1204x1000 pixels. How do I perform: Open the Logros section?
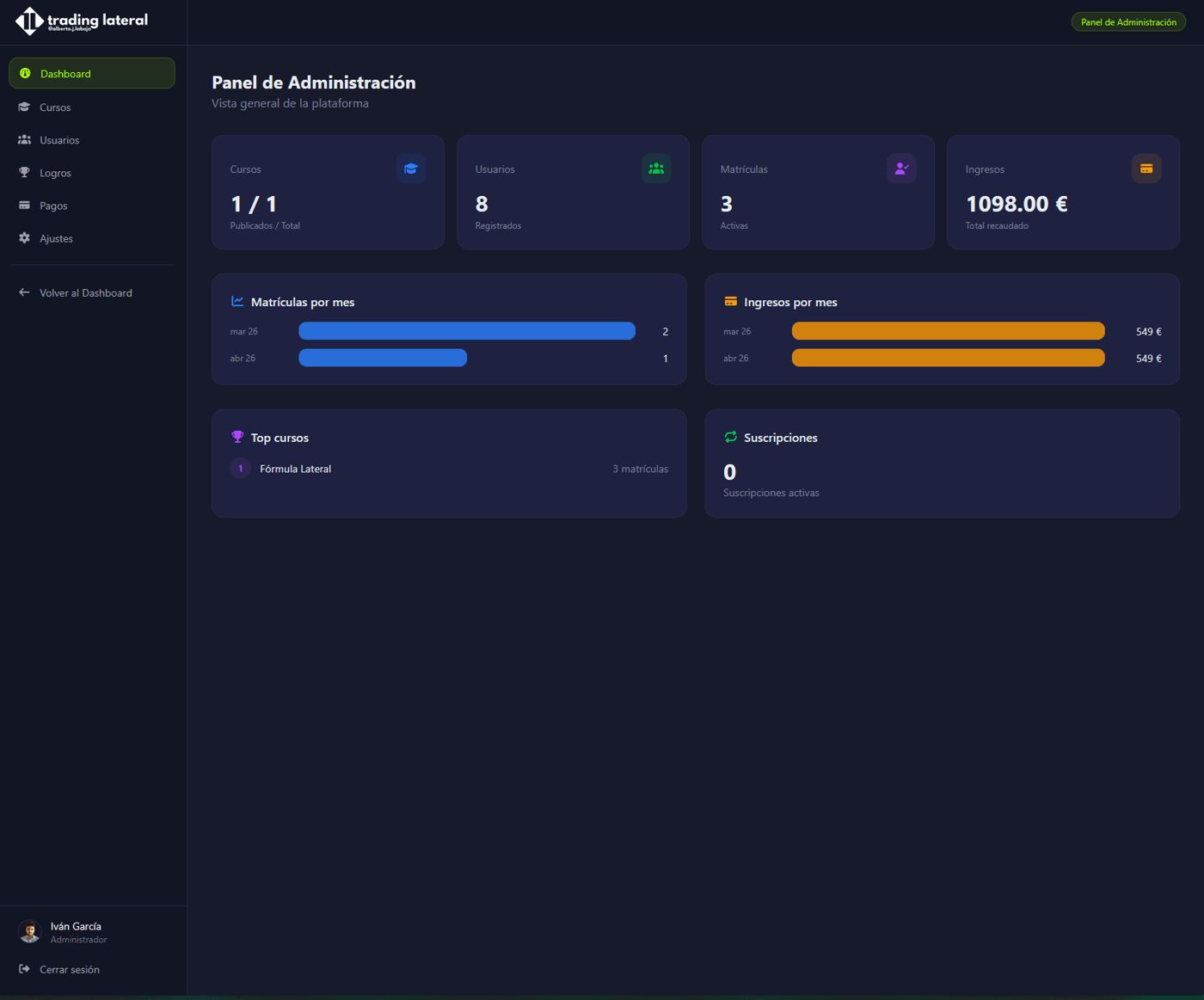[92, 172]
